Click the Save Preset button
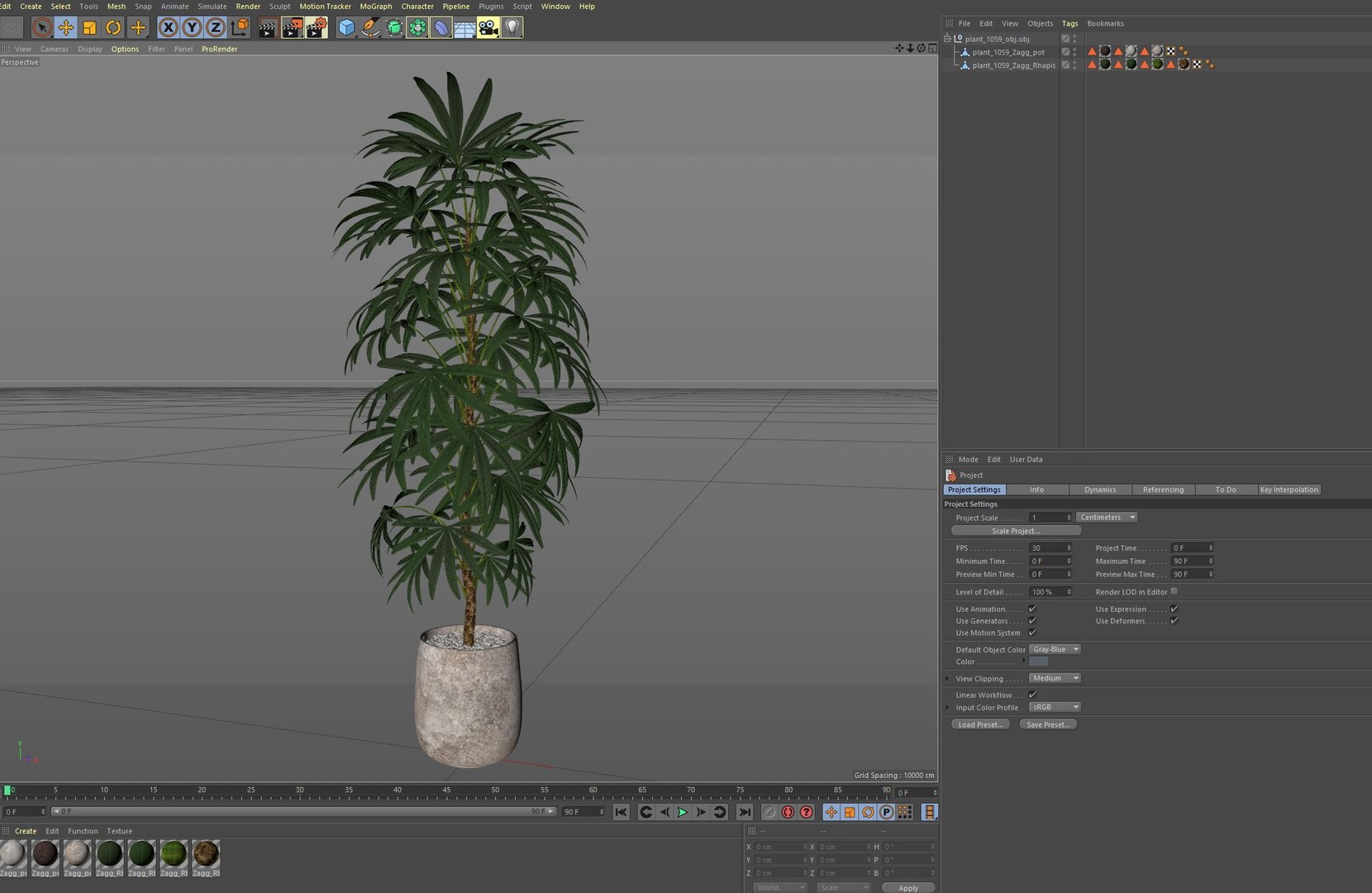This screenshot has height=893, width=1372. 1048,724
